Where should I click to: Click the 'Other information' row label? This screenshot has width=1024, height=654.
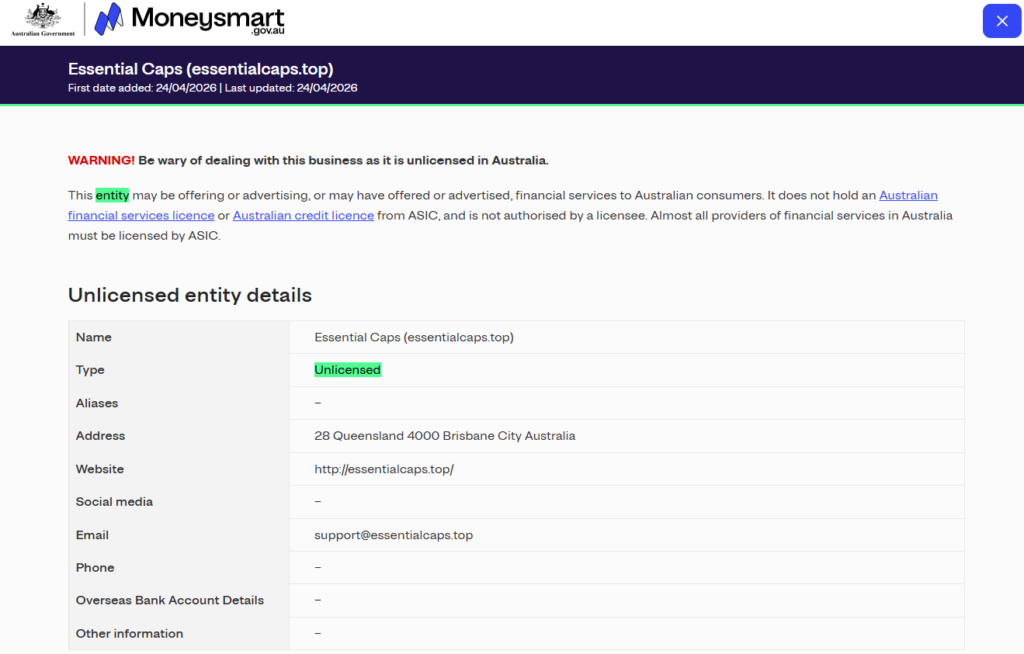[x=129, y=634]
